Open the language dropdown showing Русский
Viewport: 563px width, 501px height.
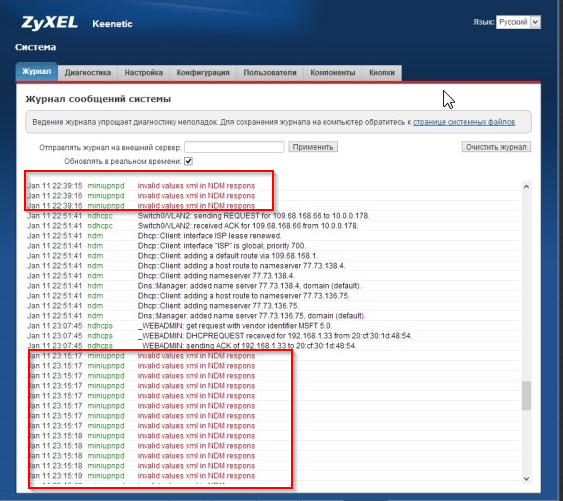tap(518, 22)
